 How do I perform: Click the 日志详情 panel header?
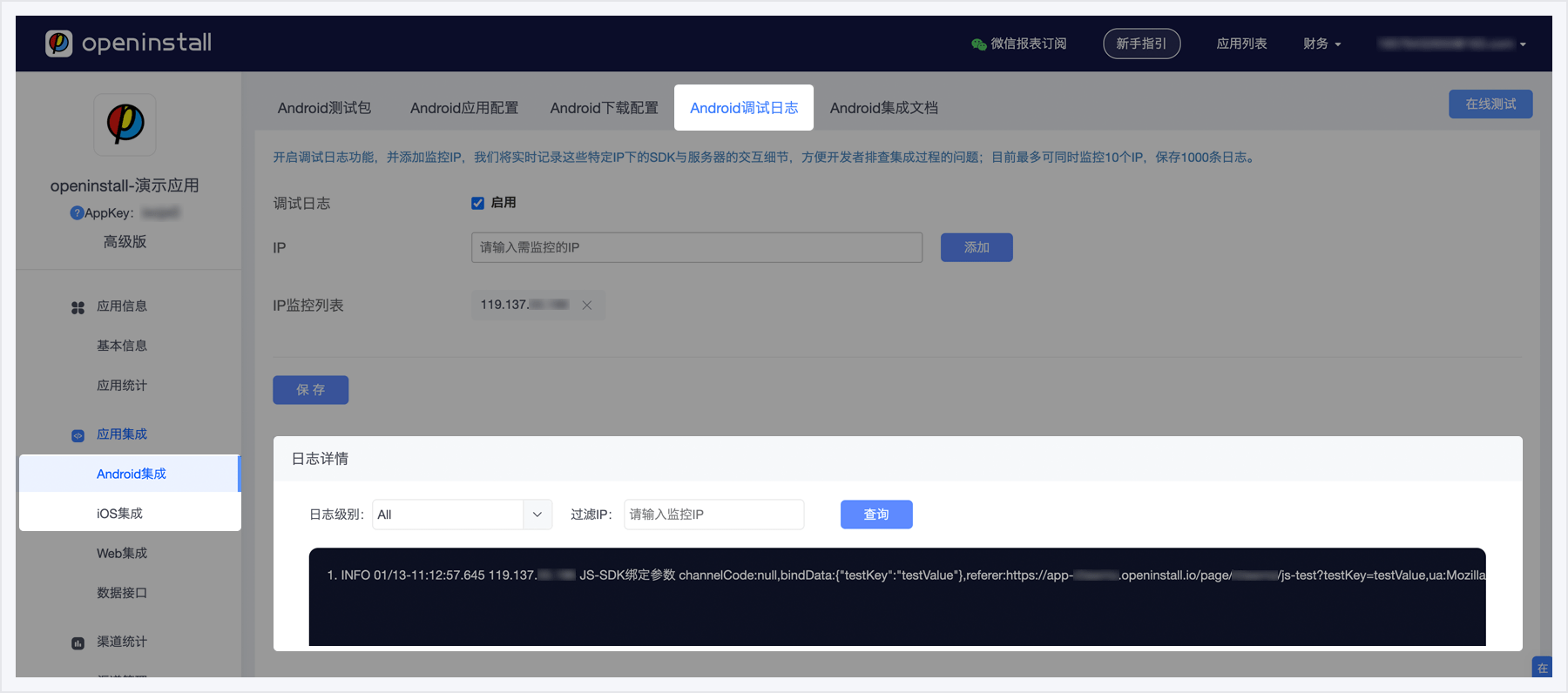click(898, 459)
